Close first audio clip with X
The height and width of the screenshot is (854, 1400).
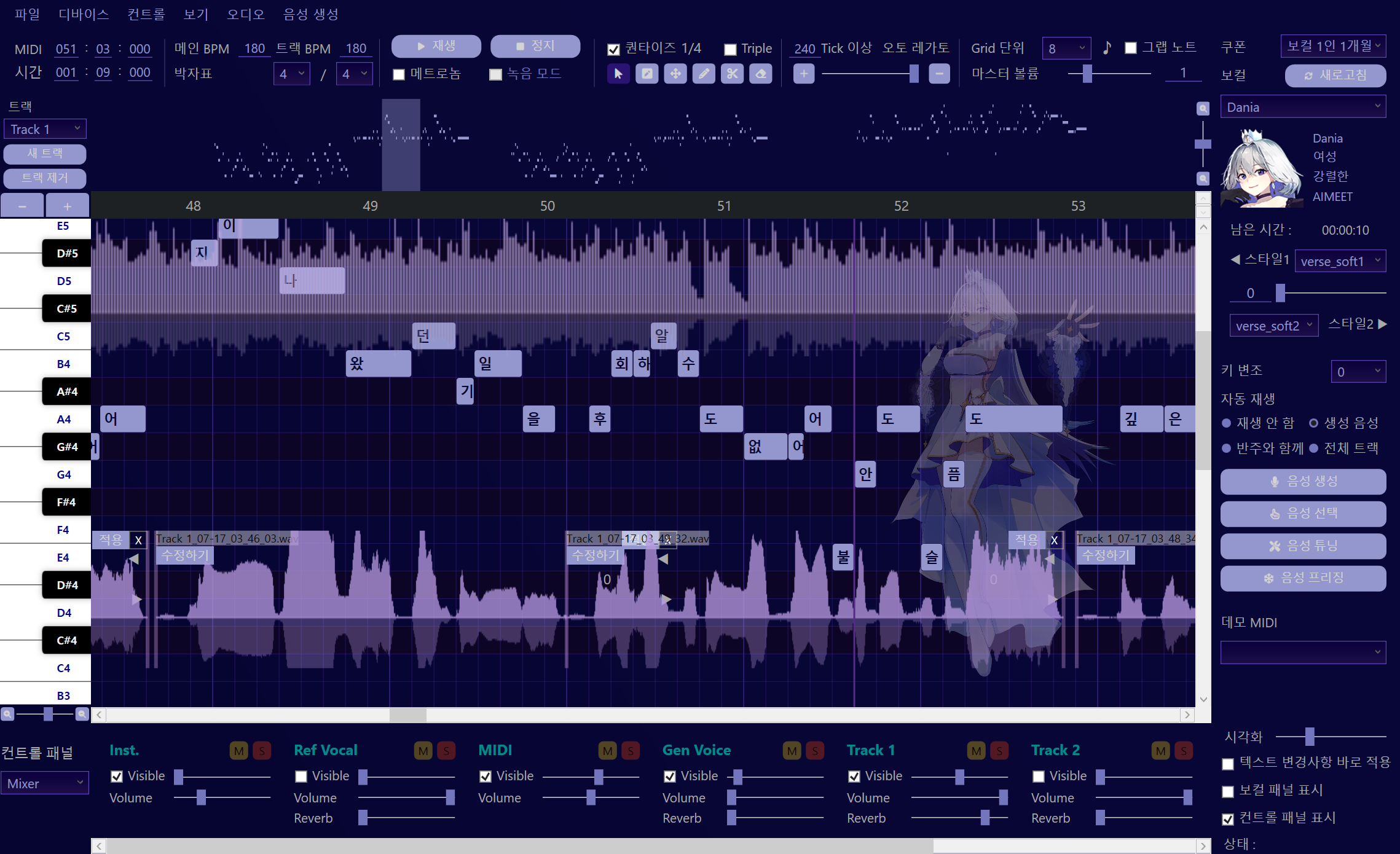138,540
